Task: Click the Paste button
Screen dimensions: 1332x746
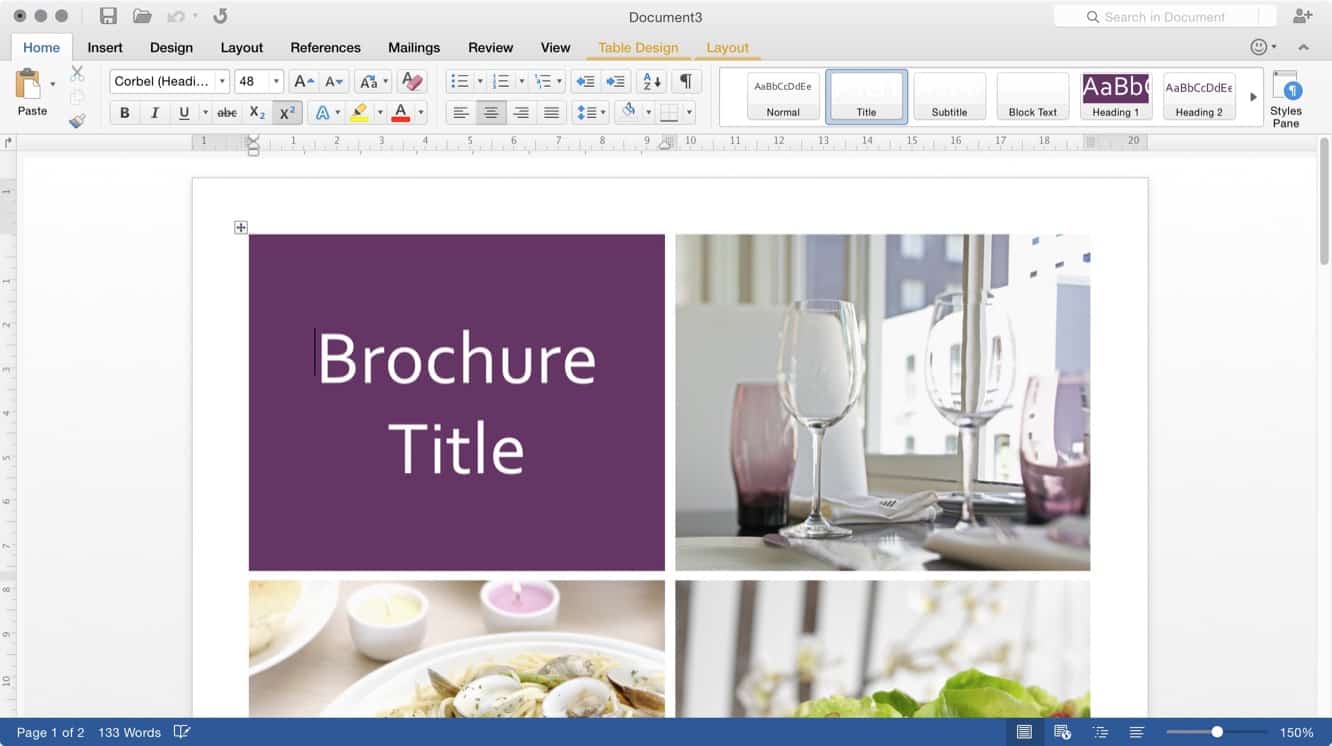Action: 32,94
